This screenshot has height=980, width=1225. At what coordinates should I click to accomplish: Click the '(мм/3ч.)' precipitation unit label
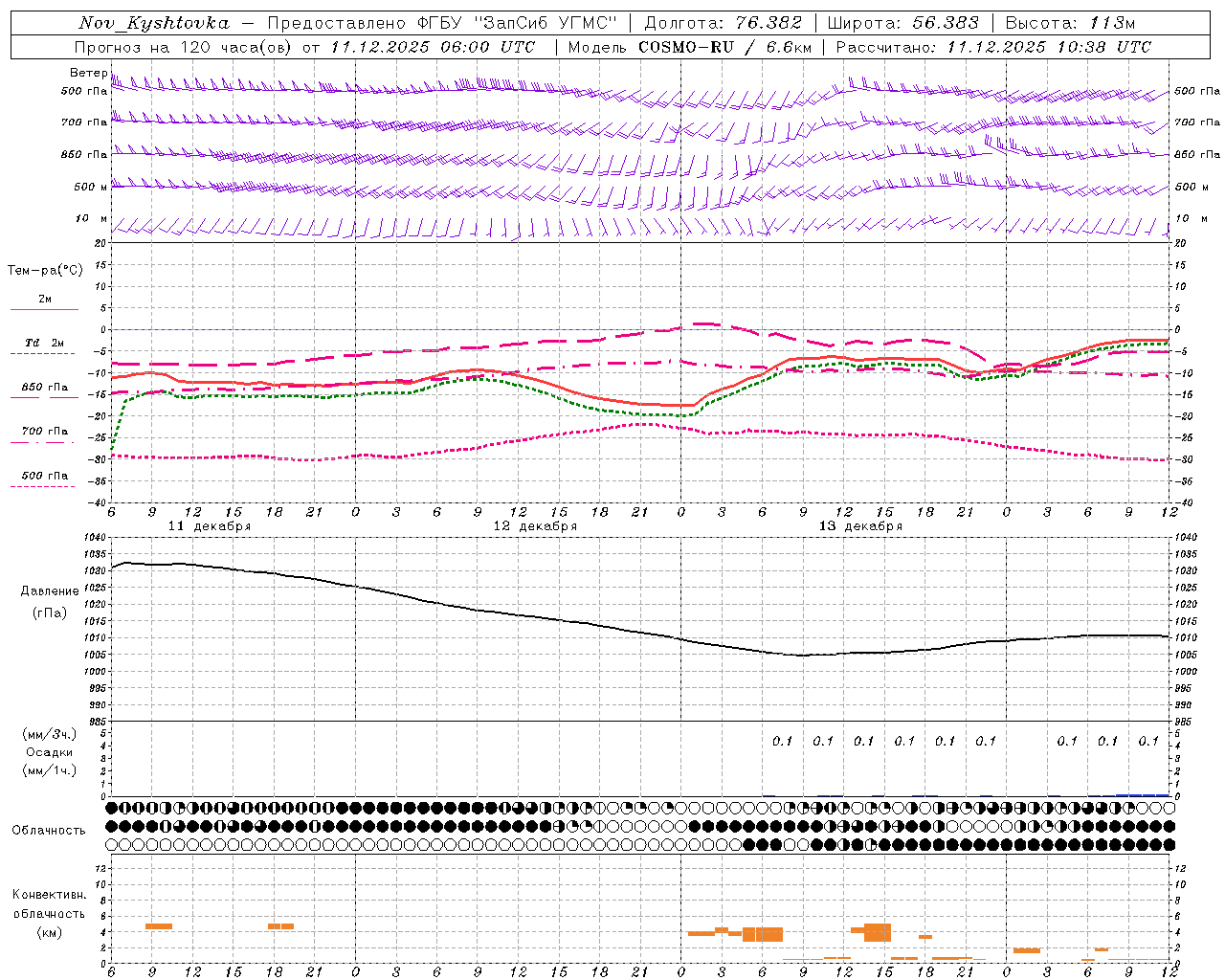click(x=50, y=734)
